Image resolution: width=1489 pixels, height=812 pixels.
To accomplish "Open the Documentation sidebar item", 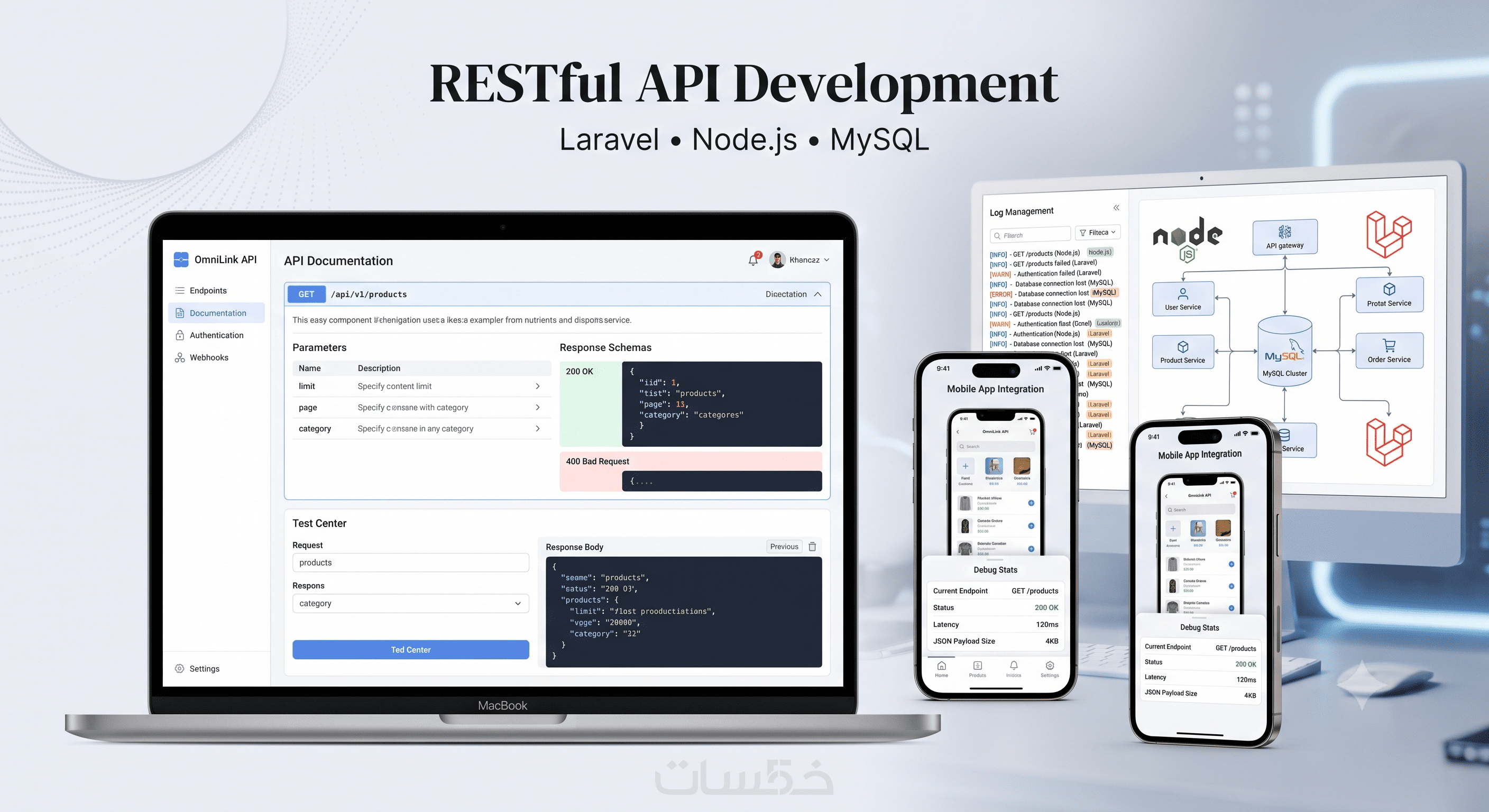I will (217, 312).
